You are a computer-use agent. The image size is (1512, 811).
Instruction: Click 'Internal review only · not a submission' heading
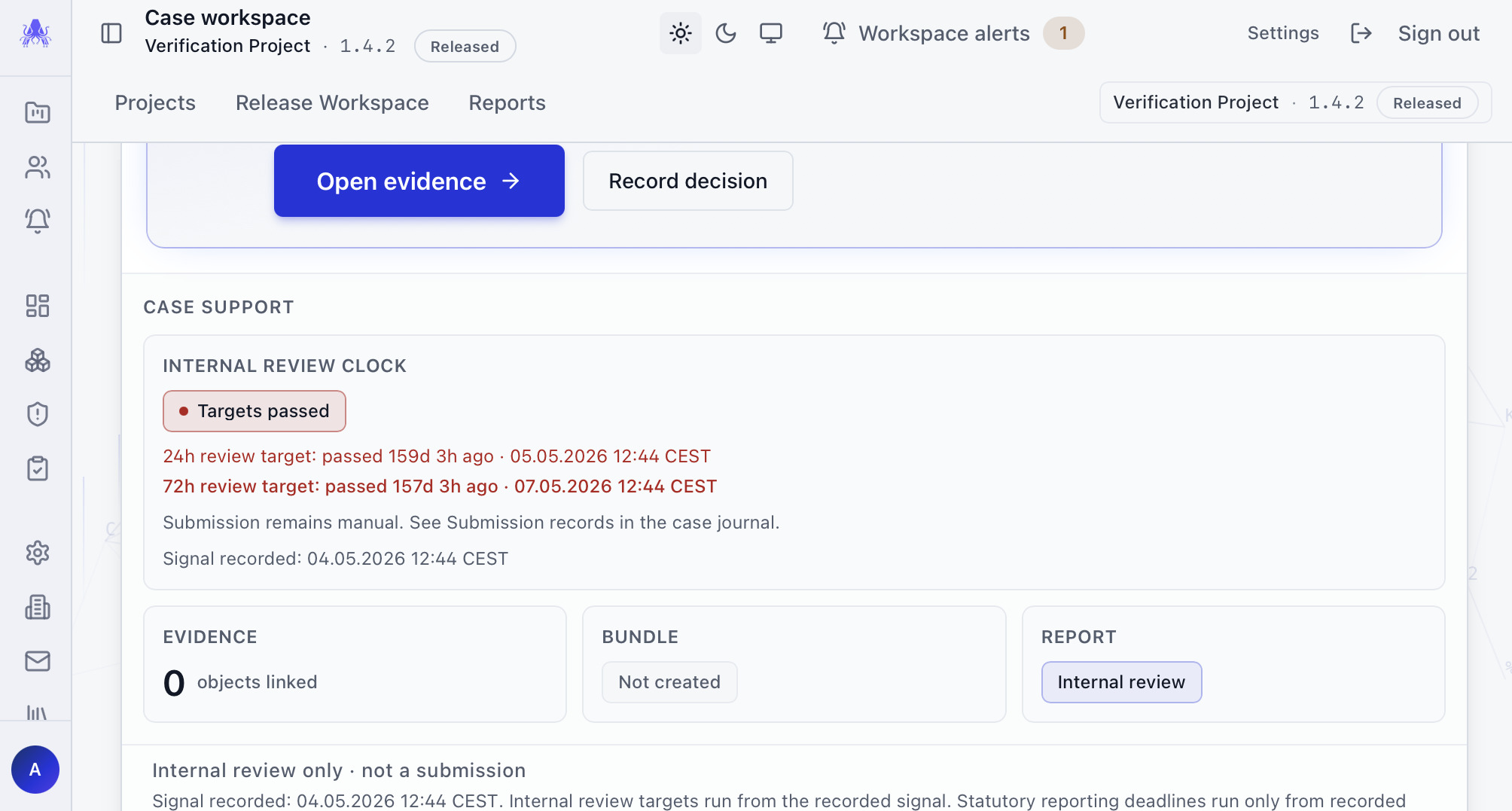[x=339, y=770]
